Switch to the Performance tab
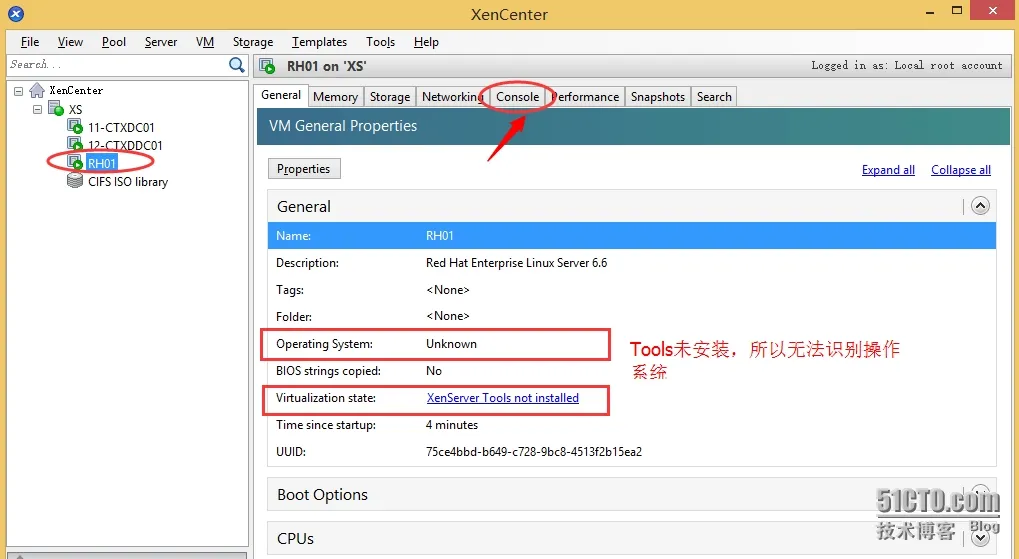The image size is (1019, 559). pos(585,97)
